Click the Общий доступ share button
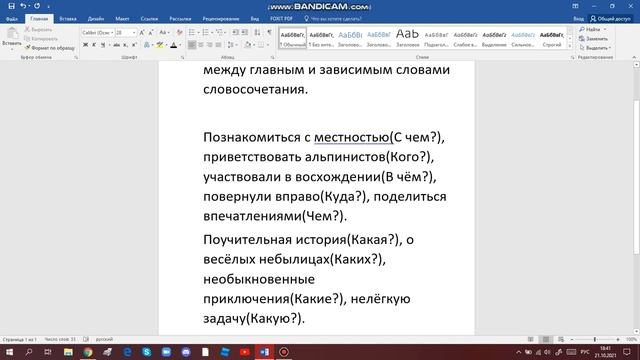Image resolution: width=640 pixels, height=360 pixels. [610, 19]
